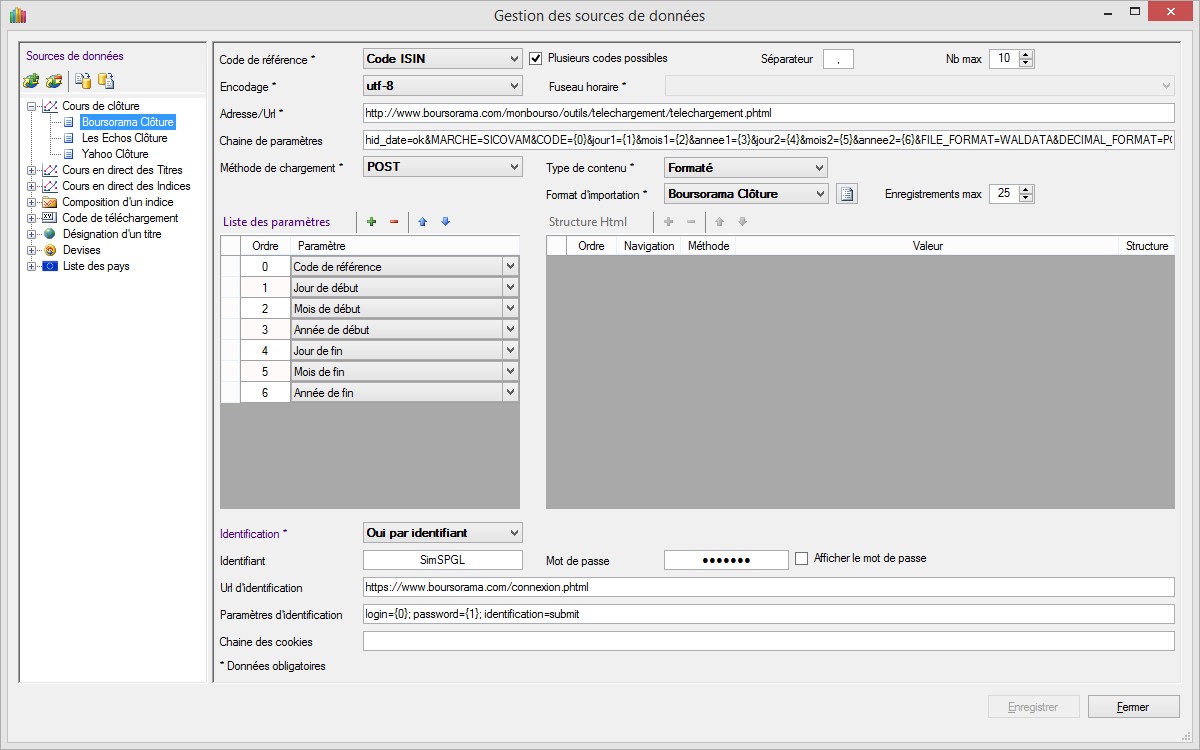The image size is (1200, 750).
Task: Click the add data source icon
Action: 31,81
